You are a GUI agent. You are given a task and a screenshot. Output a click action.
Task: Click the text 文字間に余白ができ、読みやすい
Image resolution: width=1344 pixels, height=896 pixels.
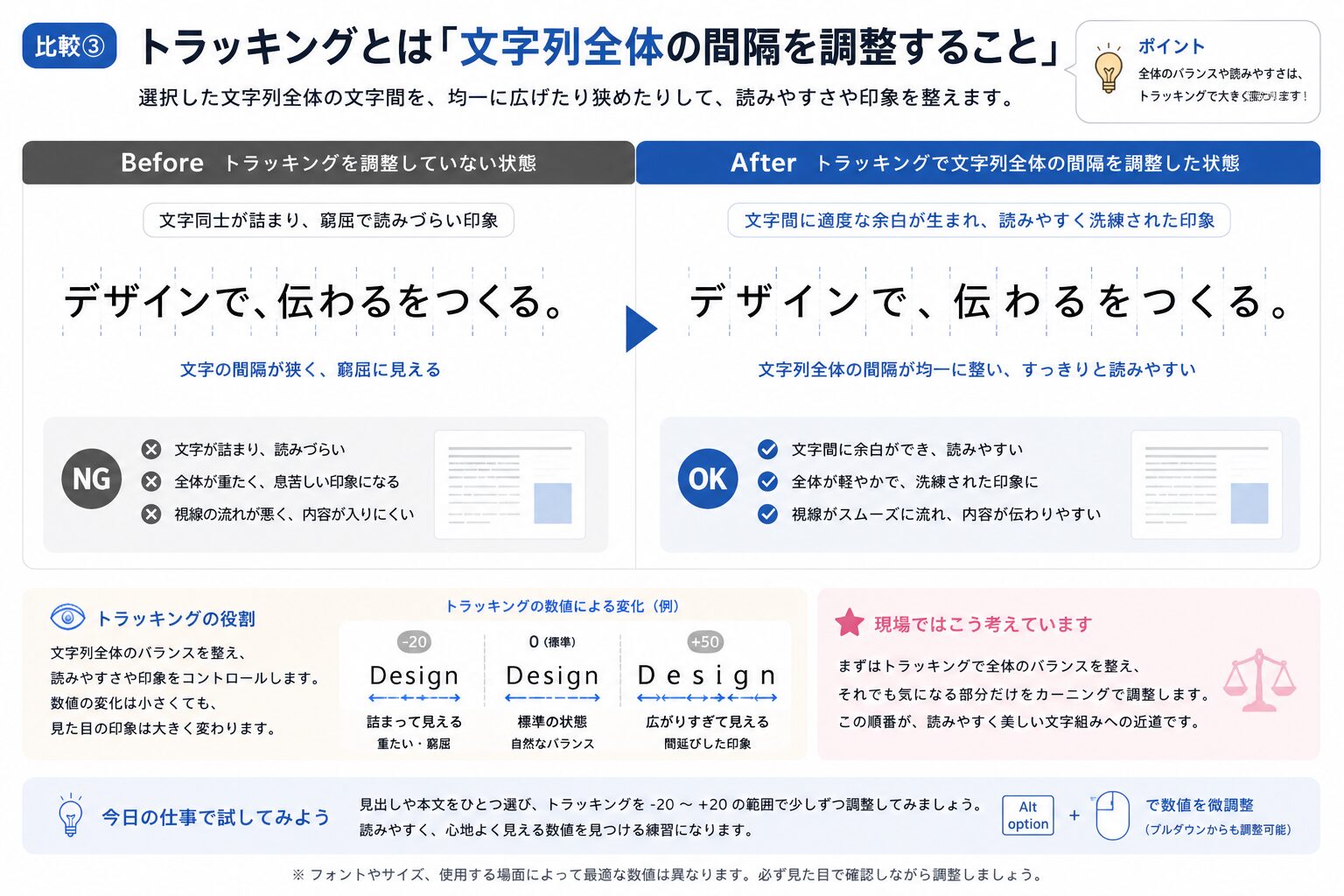pyautogui.click(x=907, y=449)
